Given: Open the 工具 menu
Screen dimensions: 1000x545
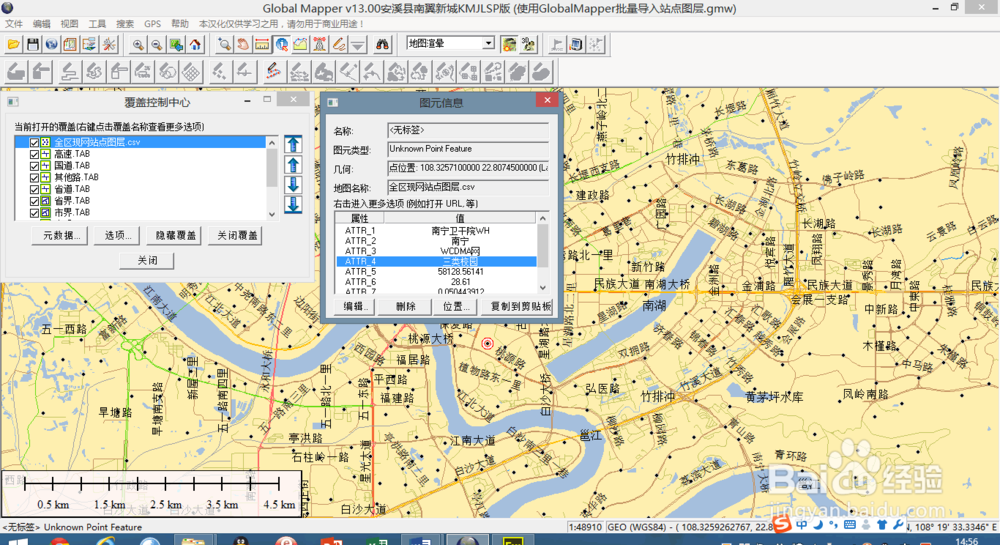Looking at the screenshot, I should point(97,24).
